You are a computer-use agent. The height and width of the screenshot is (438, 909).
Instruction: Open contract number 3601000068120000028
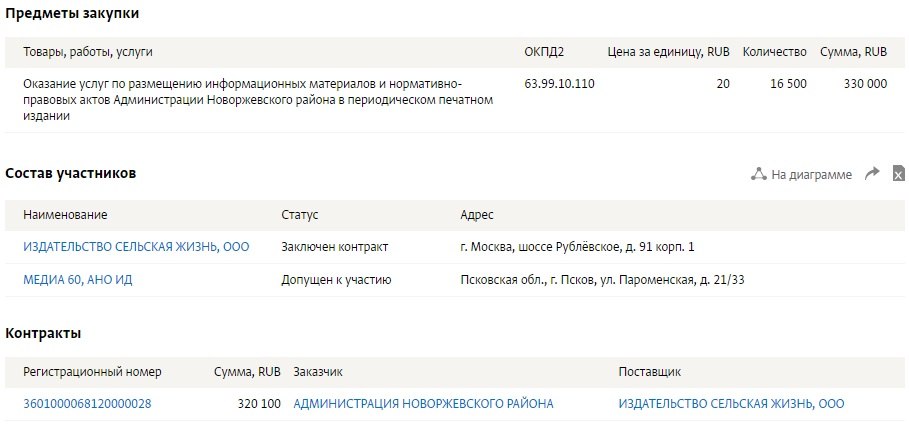pyautogui.click(x=87, y=404)
